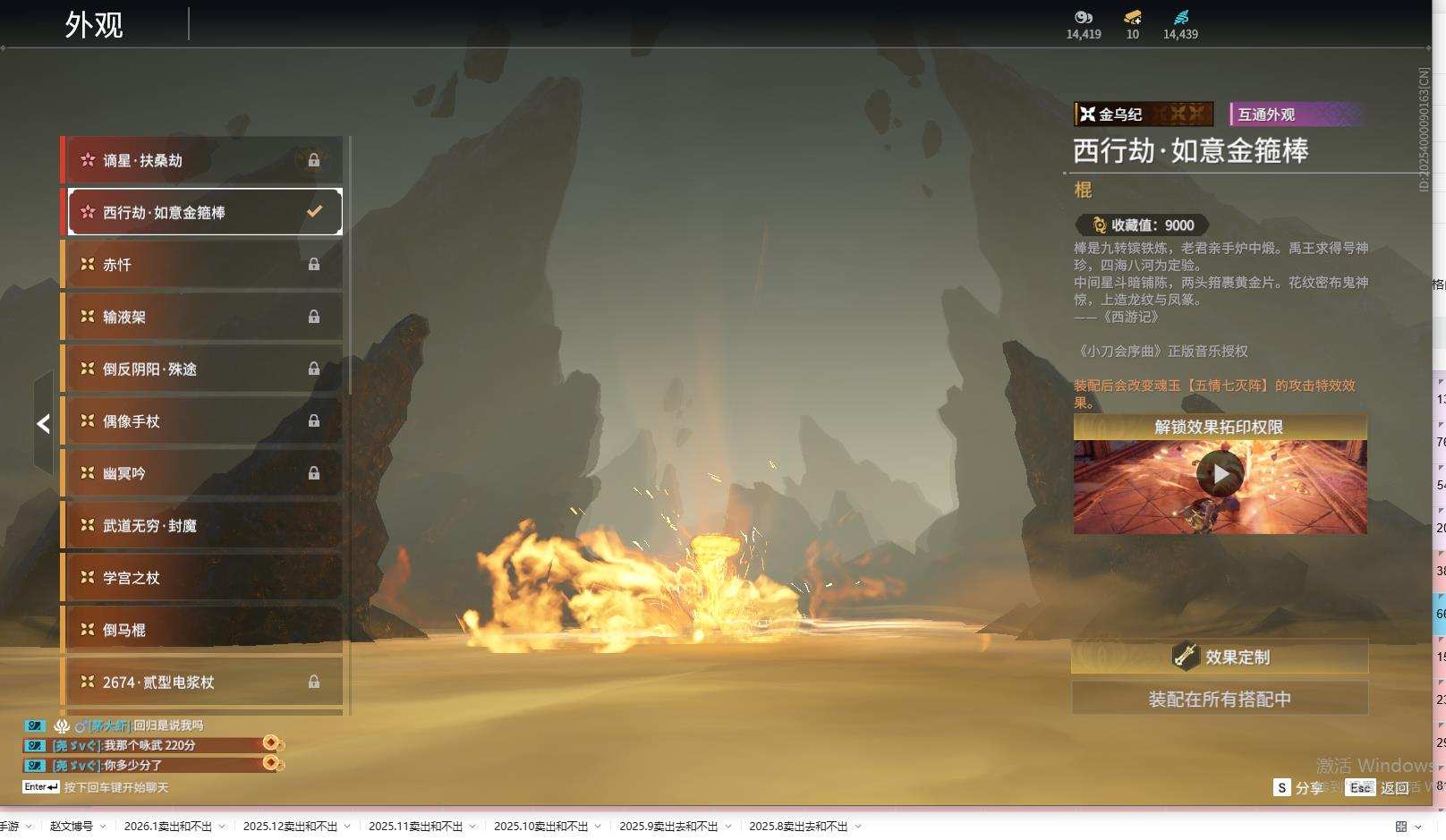Image resolution: width=1446 pixels, height=840 pixels.
Task: Click the silver coin currency icon above 14,419
Action: coord(1084,17)
